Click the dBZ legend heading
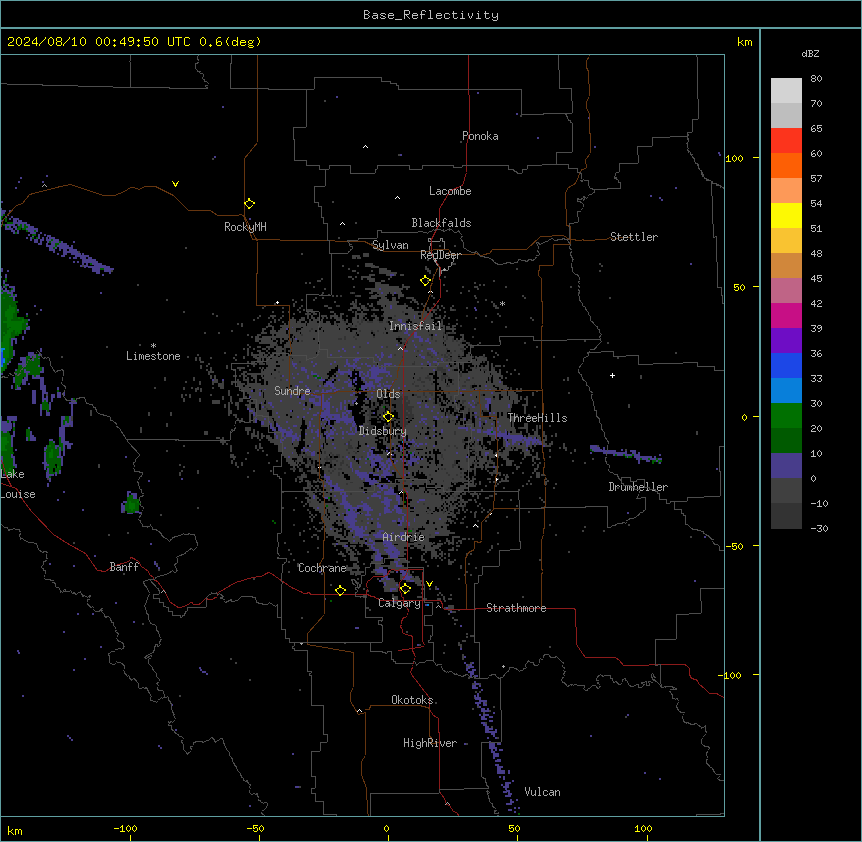The image size is (862, 842). 810,53
